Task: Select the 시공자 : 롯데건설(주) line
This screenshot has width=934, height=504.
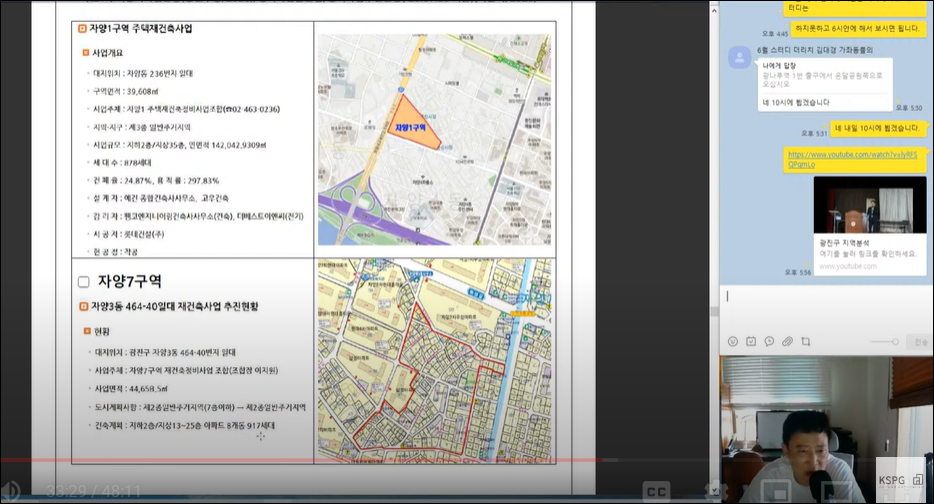Action: pos(128,234)
